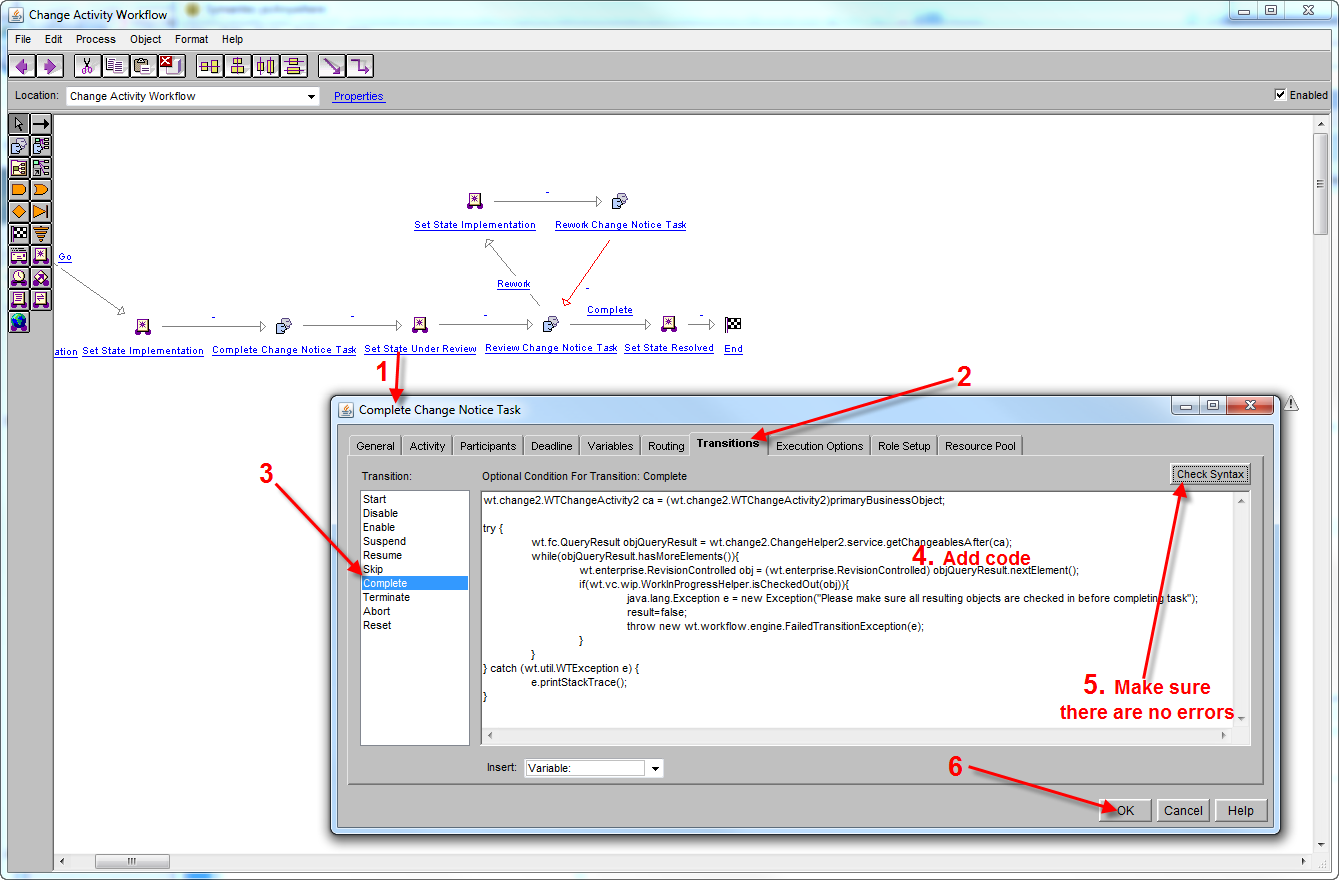Click the first yellow alignment toolbar icon
Image resolution: width=1339 pixels, height=880 pixels.
point(210,66)
